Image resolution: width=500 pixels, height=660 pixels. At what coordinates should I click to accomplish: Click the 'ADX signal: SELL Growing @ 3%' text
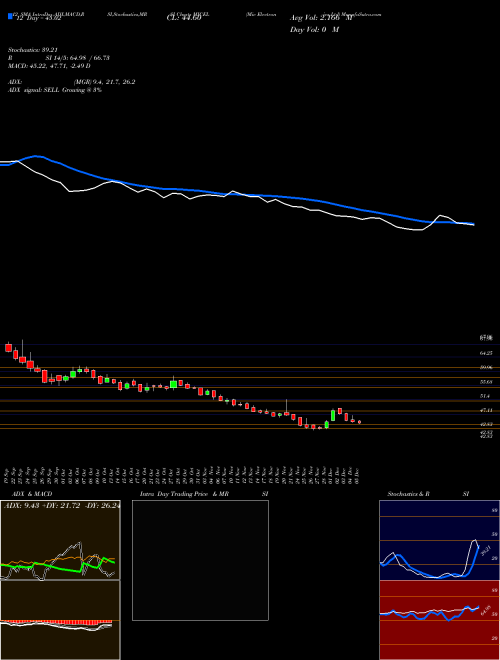[x=55, y=90]
